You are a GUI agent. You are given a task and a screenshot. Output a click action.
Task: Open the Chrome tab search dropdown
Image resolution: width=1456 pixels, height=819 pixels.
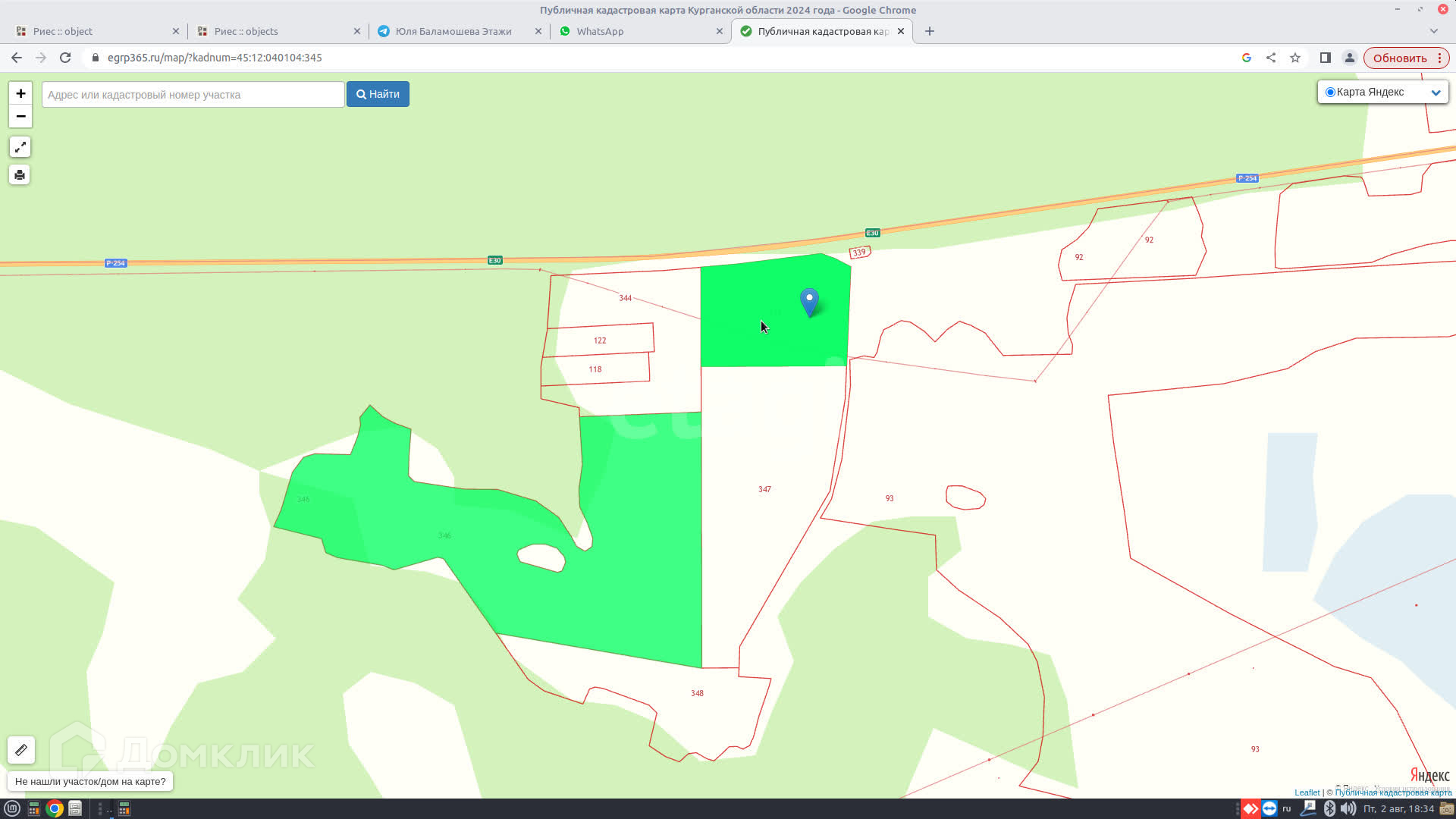pos(1433,31)
